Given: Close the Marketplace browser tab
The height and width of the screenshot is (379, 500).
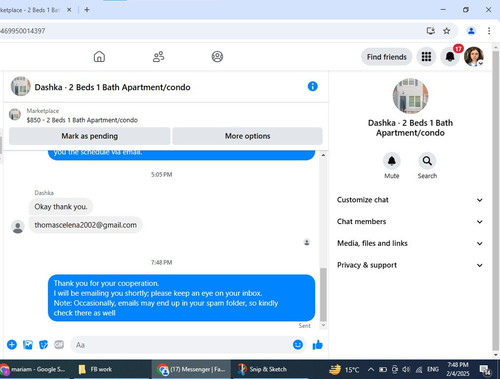Looking at the screenshot, I should tap(69, 10).
